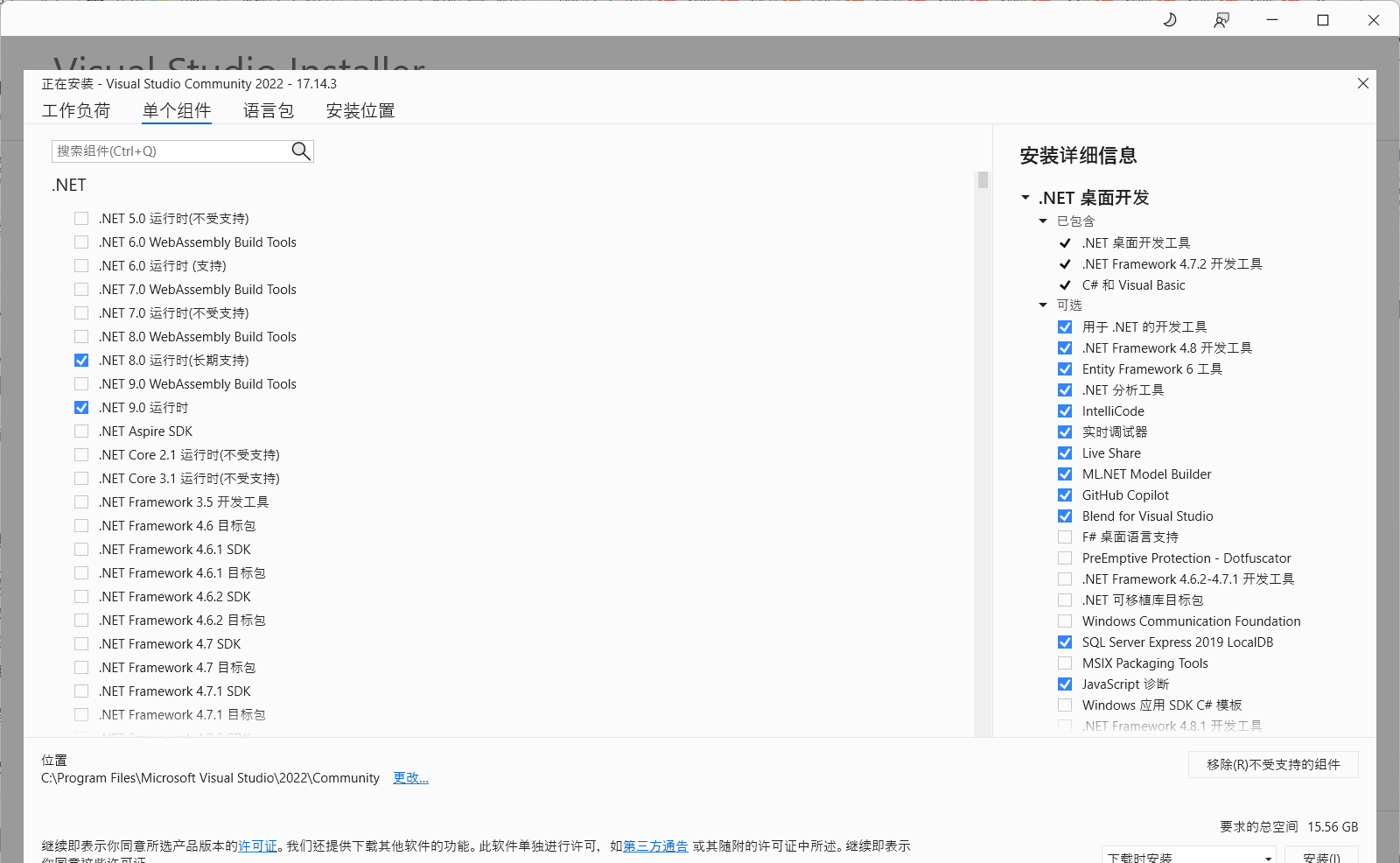Uncheck .NET Framework 4.8 开发工具
1400x863 pixels.
[x=1065, y=348]
